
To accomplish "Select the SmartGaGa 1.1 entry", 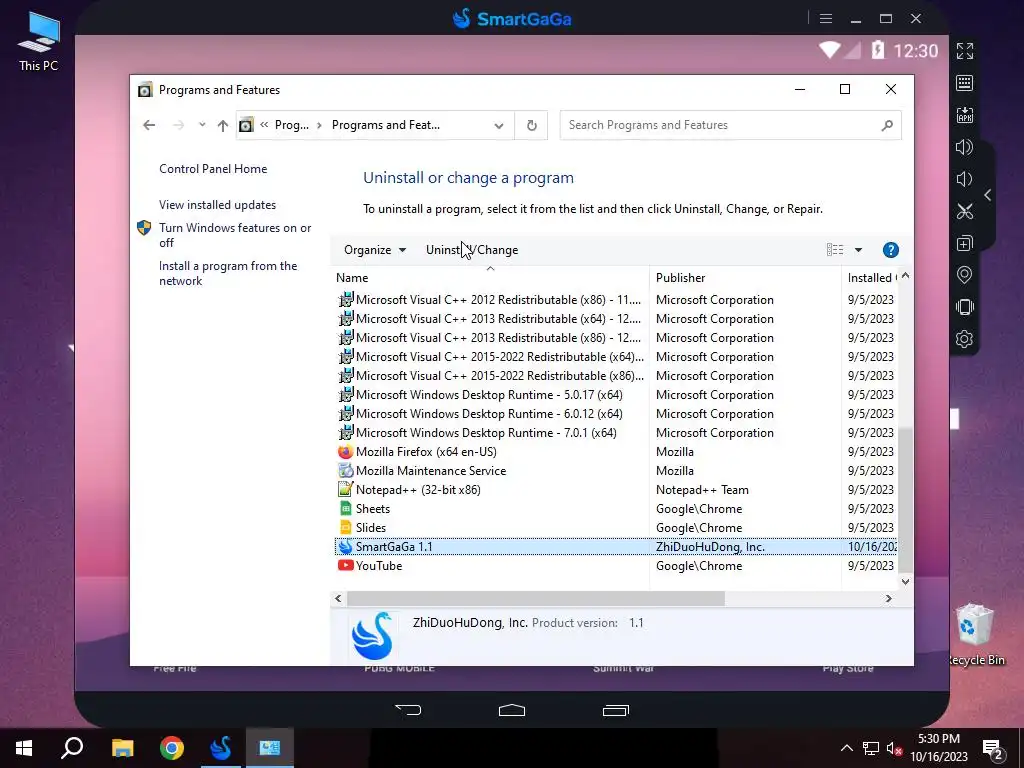I will tap(615, 547).
